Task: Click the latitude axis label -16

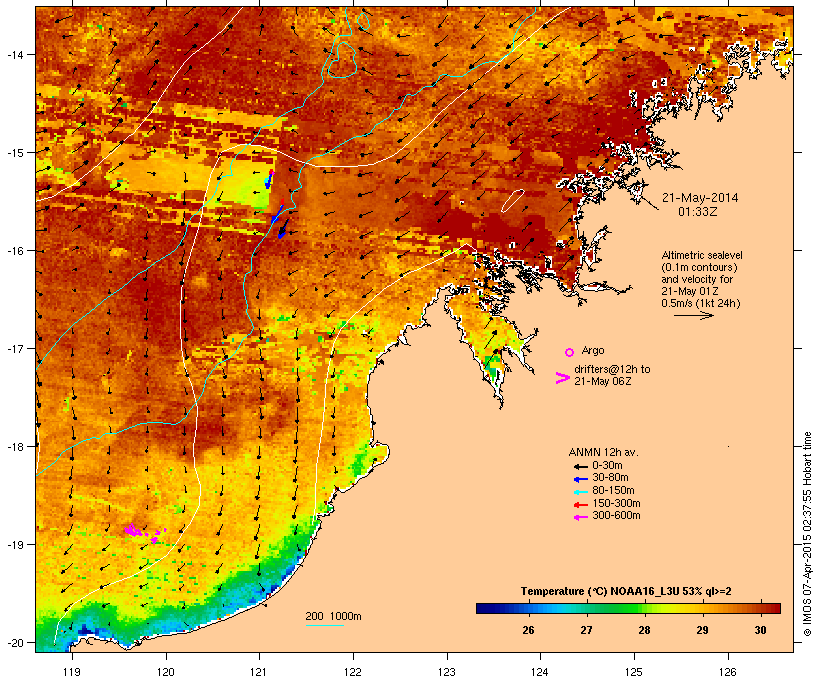Action: point(15,251)
